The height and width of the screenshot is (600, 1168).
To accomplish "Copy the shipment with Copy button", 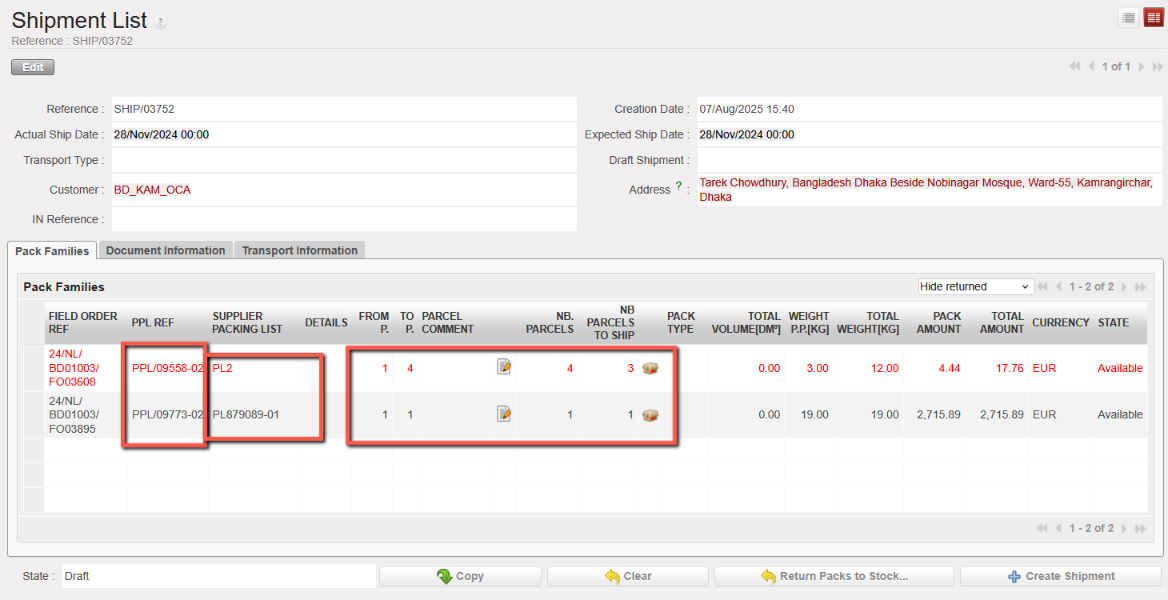I will [x=460, y=576].
